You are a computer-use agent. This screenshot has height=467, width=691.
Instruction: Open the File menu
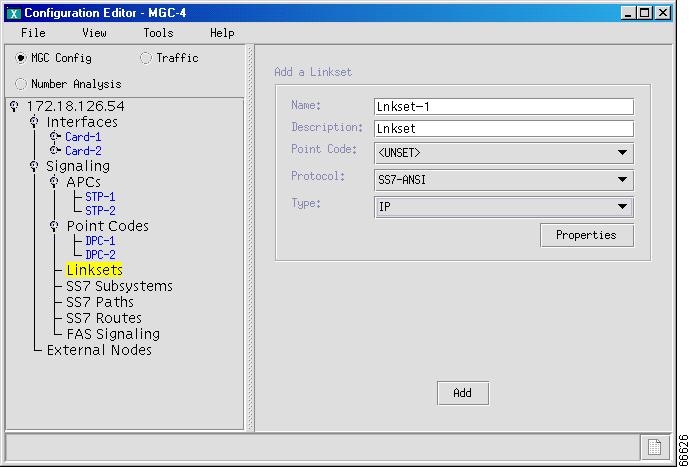(x=33, y=33)
